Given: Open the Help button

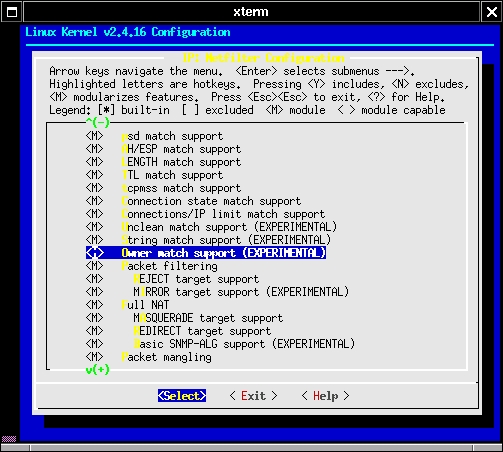Looking at the screenshot, I should click(x=325, y=396).
